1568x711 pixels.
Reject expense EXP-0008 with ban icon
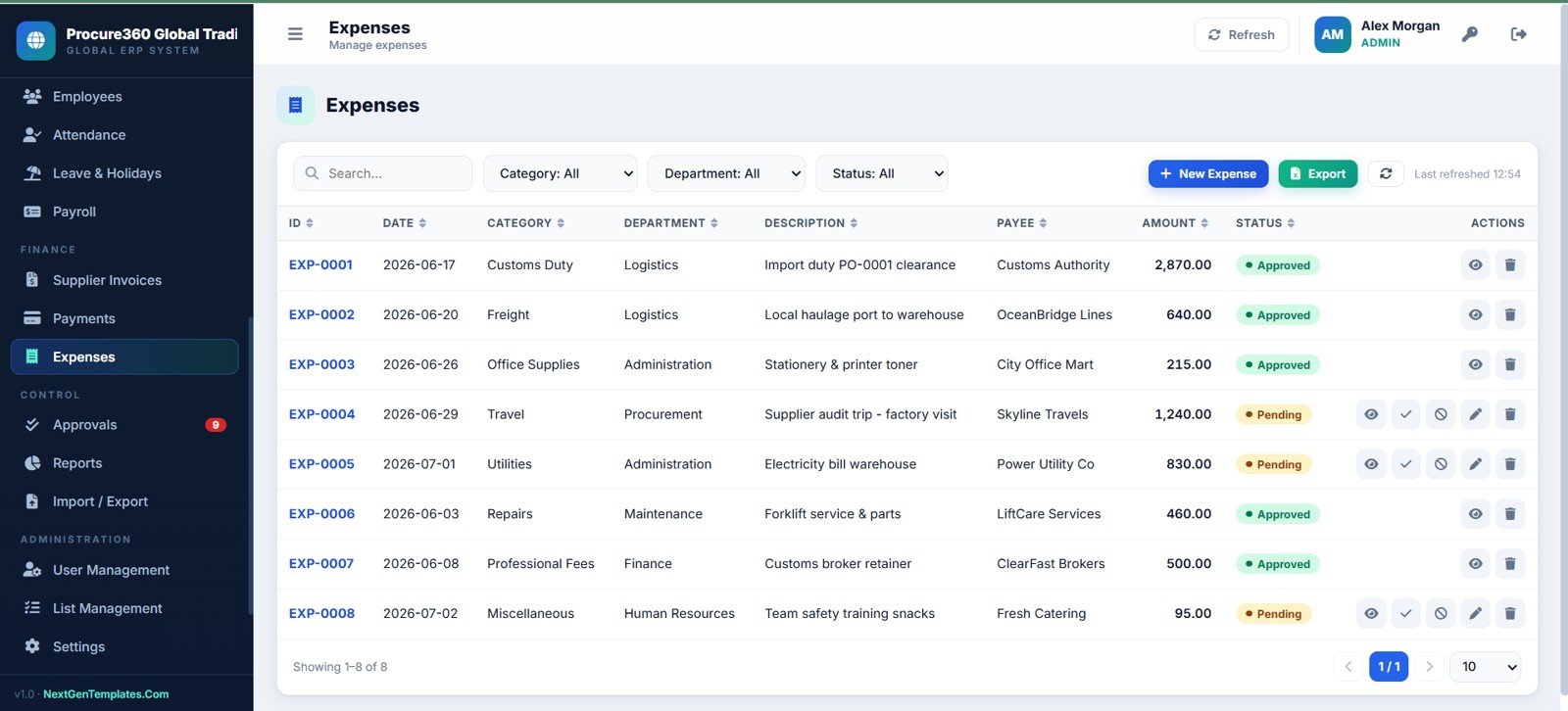pyautogui.click(x=1441, y=614)
